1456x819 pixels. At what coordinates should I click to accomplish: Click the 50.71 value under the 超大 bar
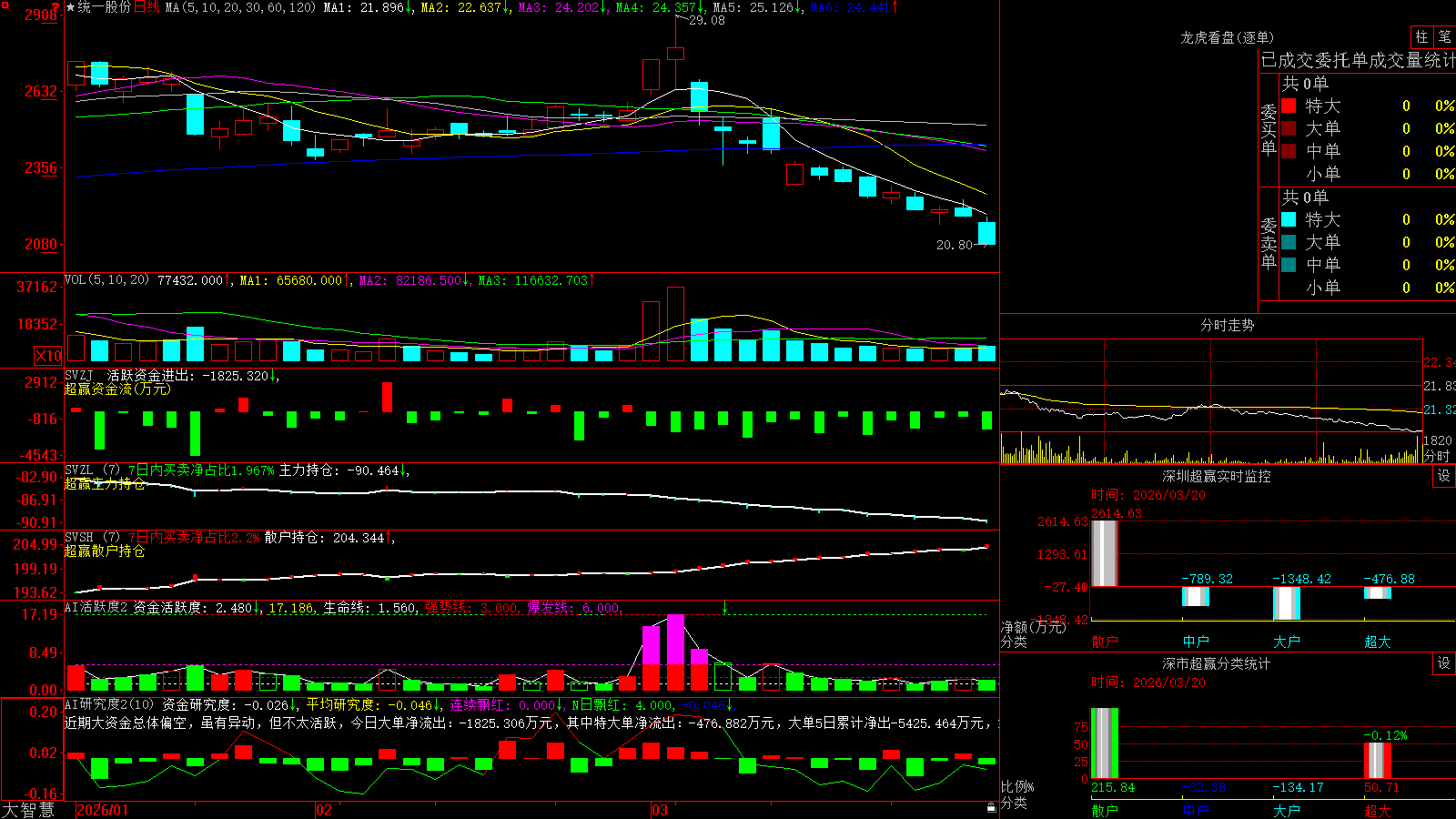pos(1381,787)
